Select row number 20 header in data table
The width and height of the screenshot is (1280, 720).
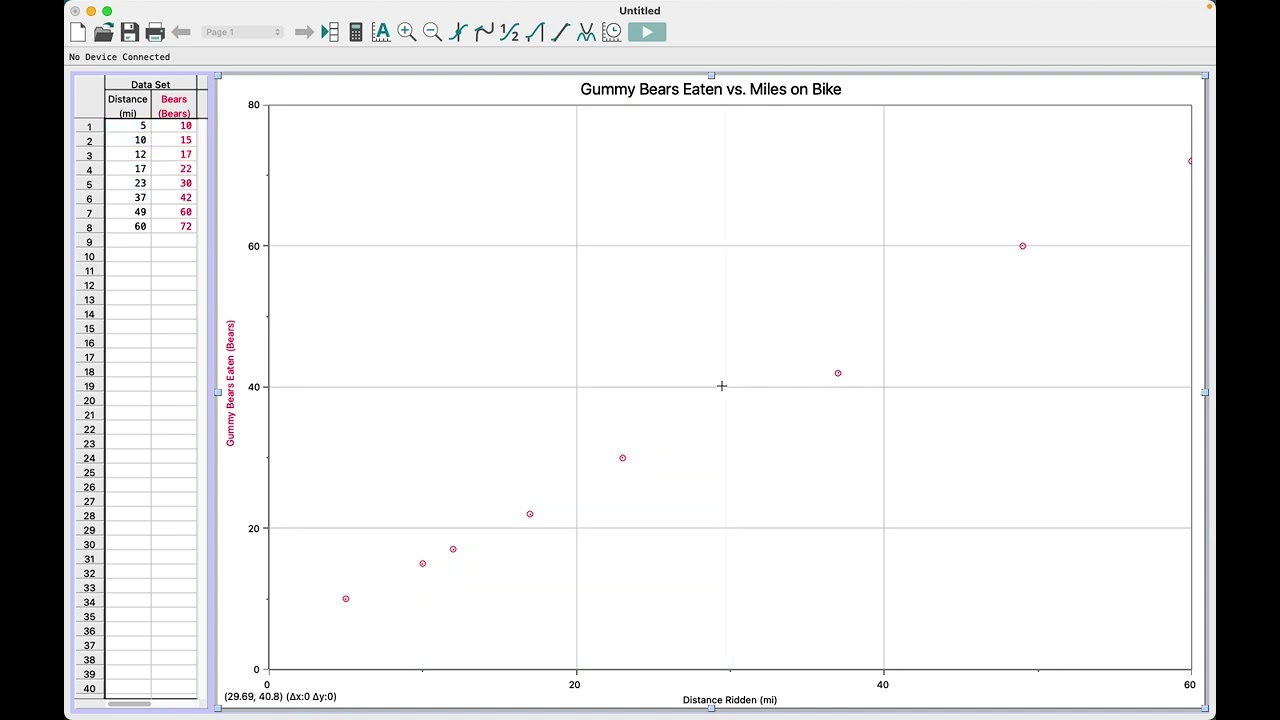click(x=89, y=401)
